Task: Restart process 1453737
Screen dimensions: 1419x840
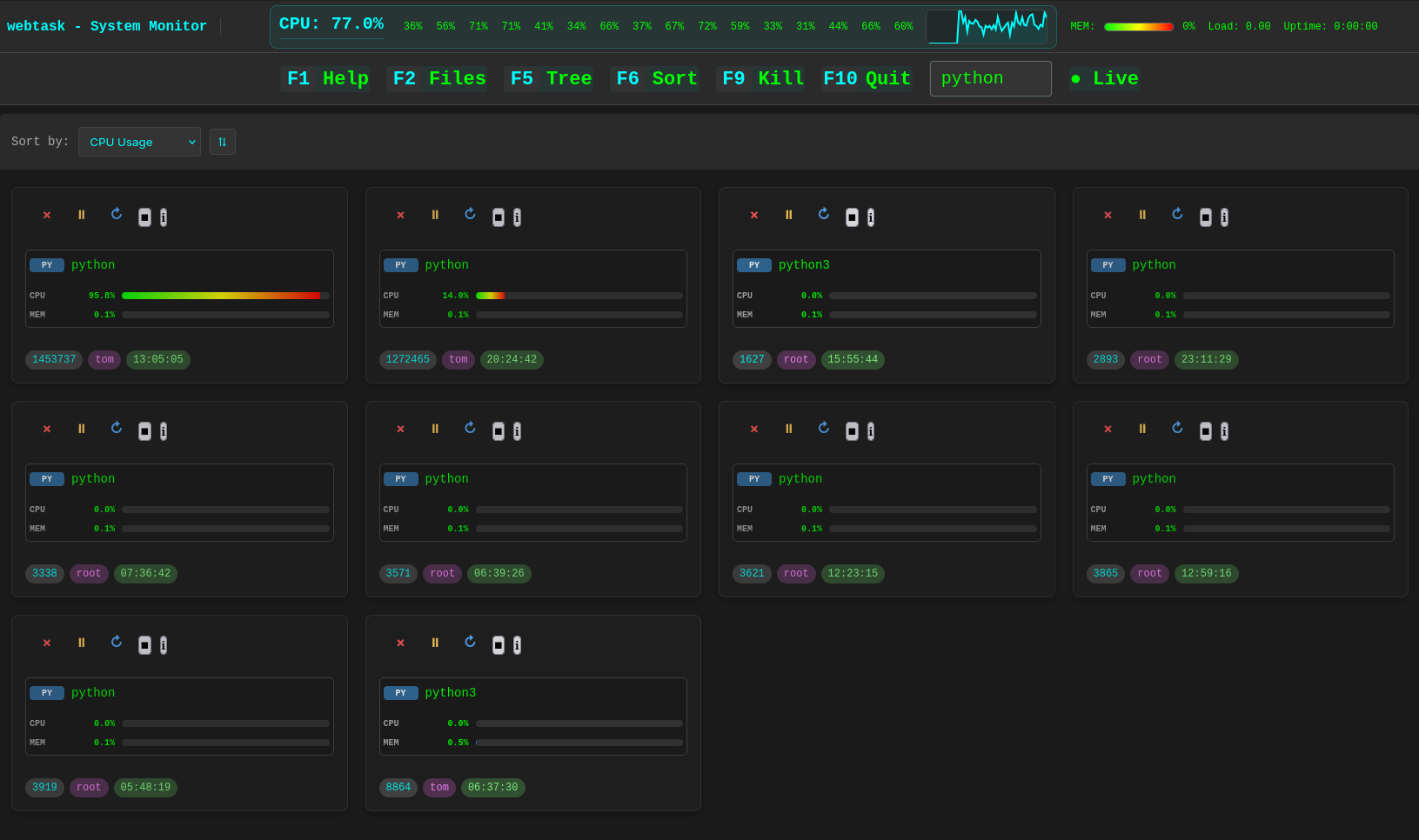Action: click(x=117, y=214)
